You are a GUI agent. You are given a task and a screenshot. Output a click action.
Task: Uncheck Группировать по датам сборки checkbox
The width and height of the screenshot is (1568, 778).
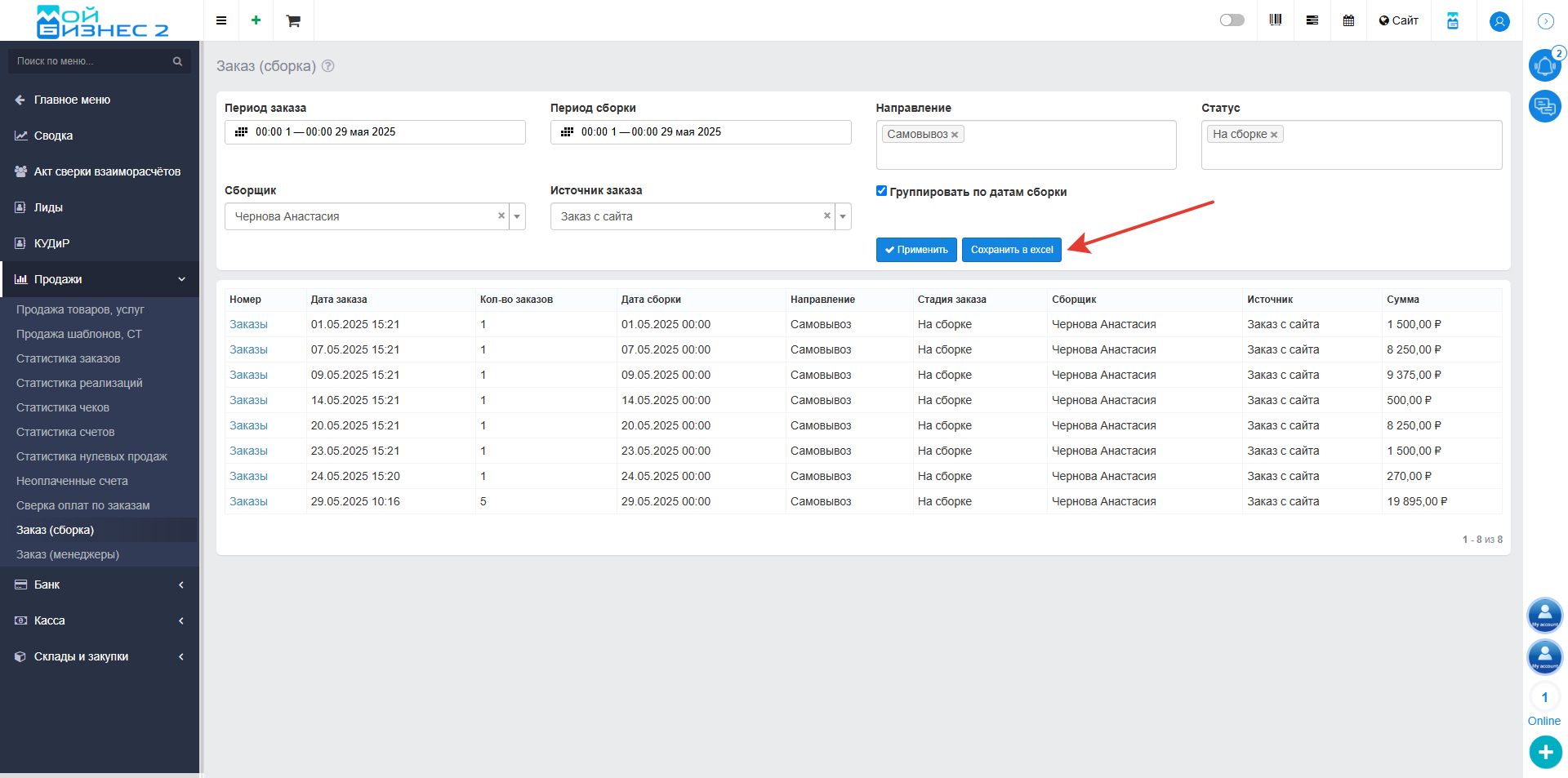tap(881, 191)
